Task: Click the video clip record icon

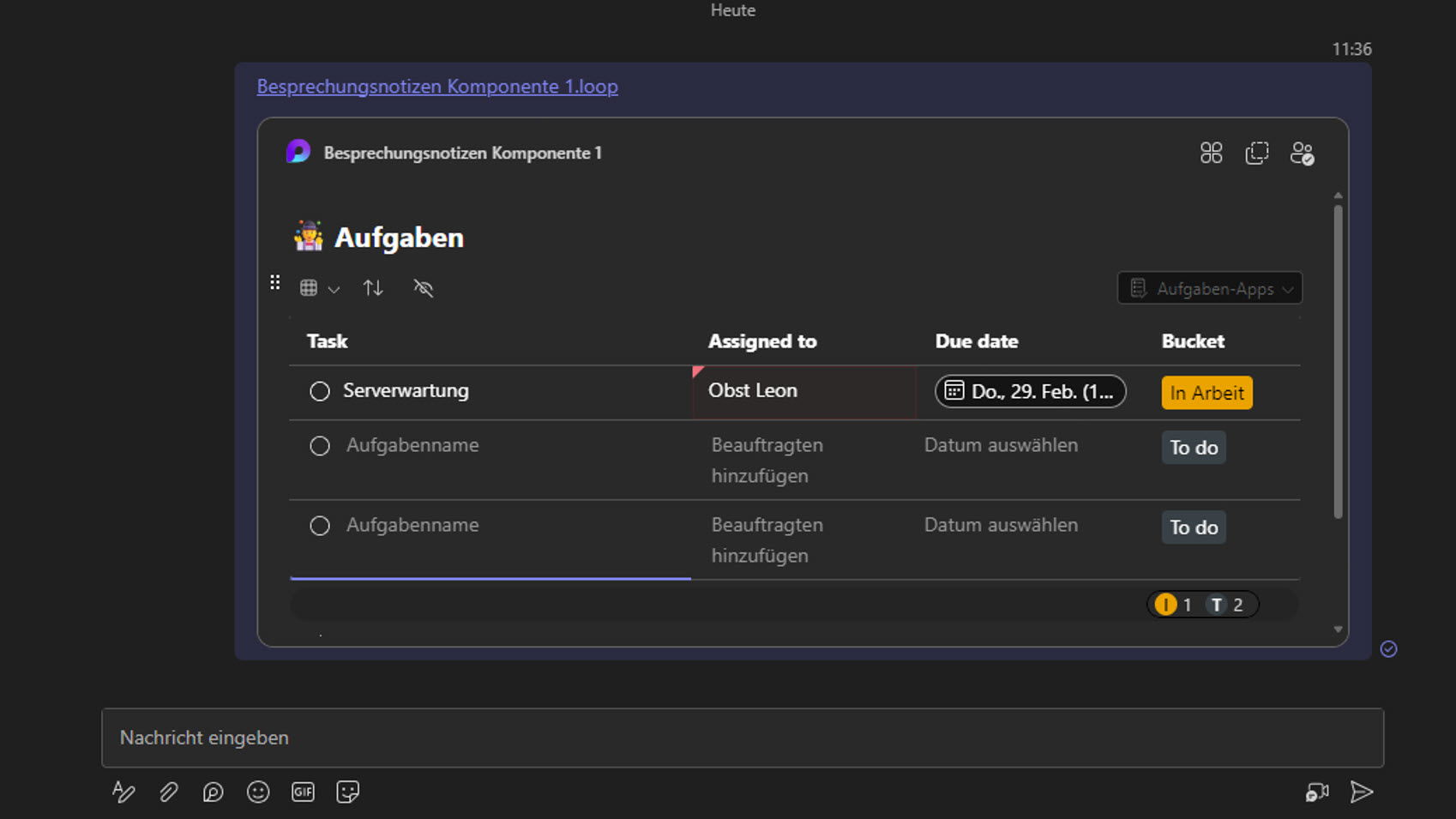Action: point(1317,792)
